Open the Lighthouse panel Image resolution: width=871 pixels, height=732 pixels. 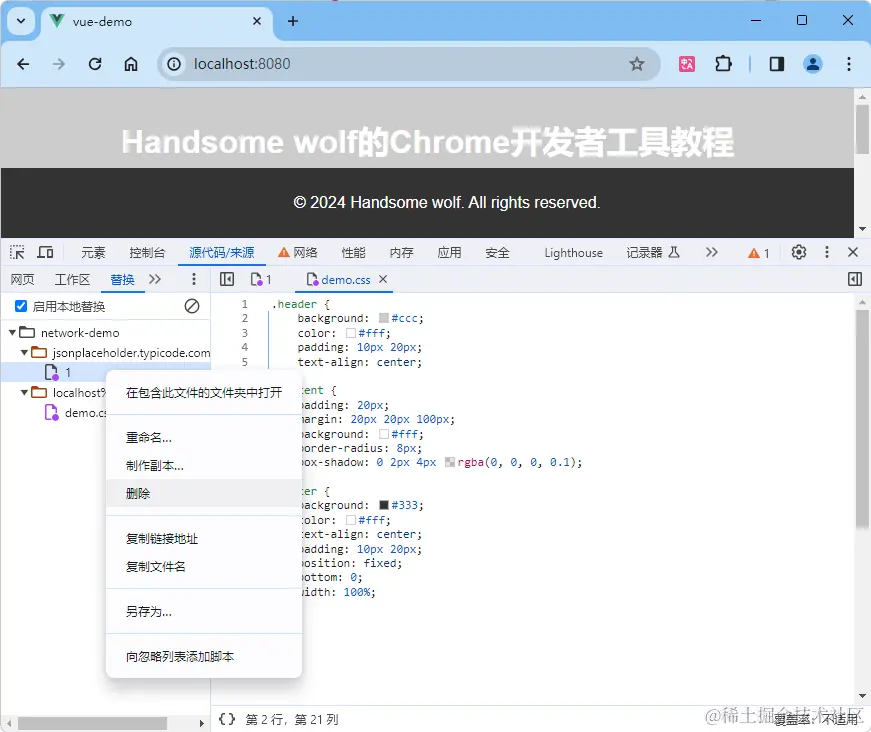pos(573,253)
